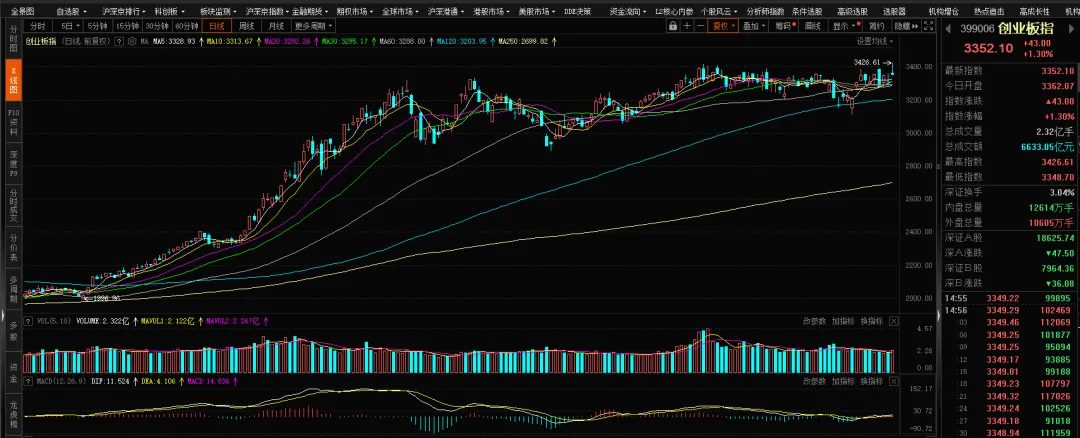Viewport: 1080px width, 438px height.
Task: Click 画线 drawing button
Action: [x=813, y=26]
